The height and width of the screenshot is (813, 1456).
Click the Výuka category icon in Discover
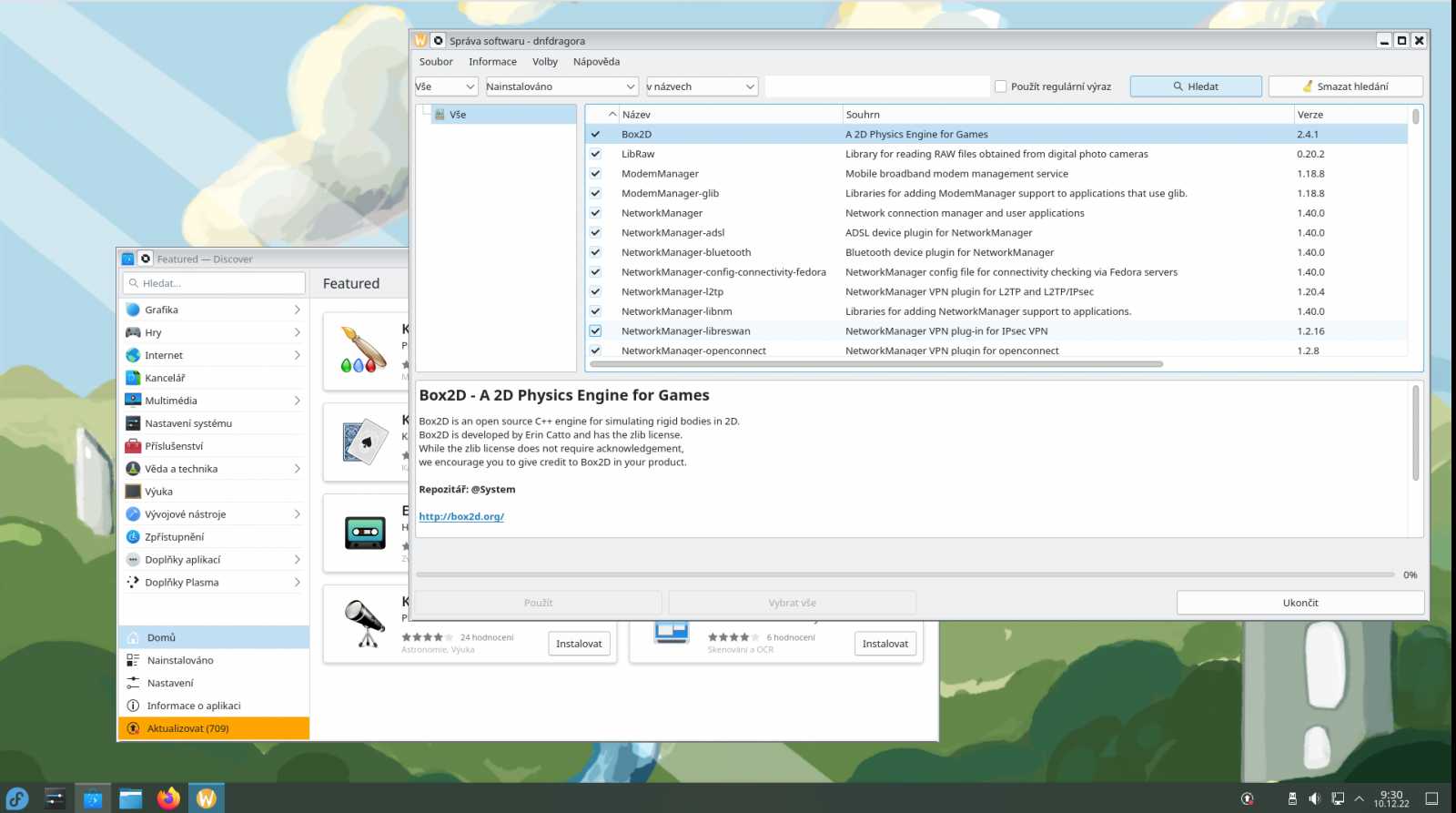(x=133, y=492)
